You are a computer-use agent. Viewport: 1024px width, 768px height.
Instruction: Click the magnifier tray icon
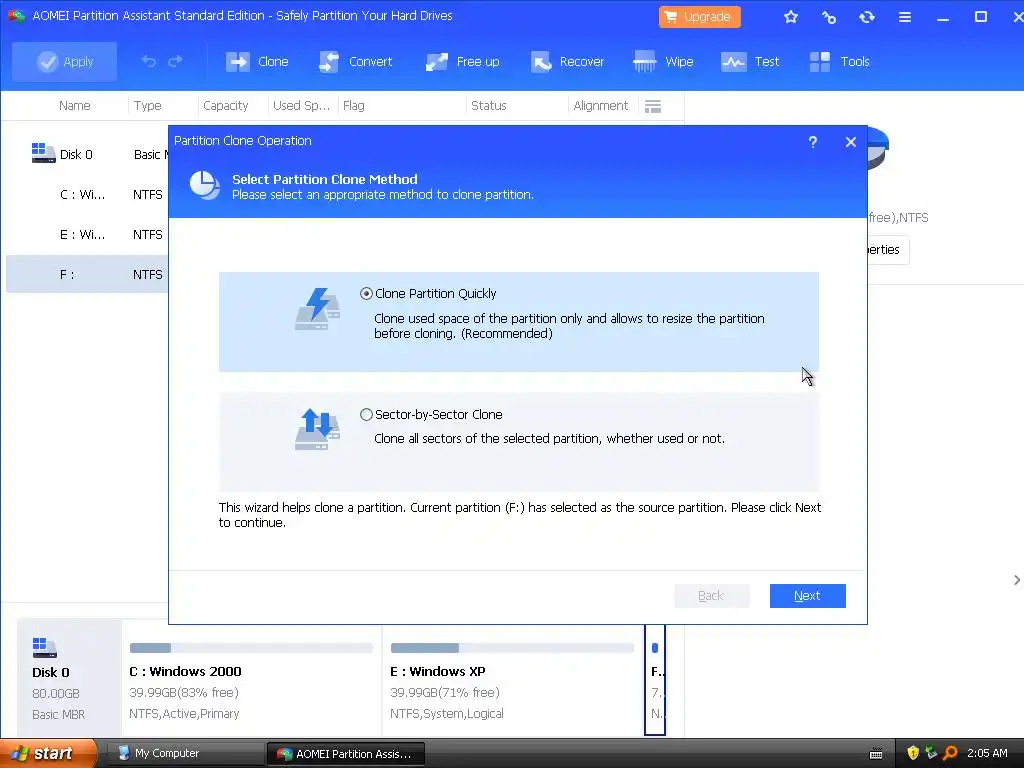(x=950, y=754)
